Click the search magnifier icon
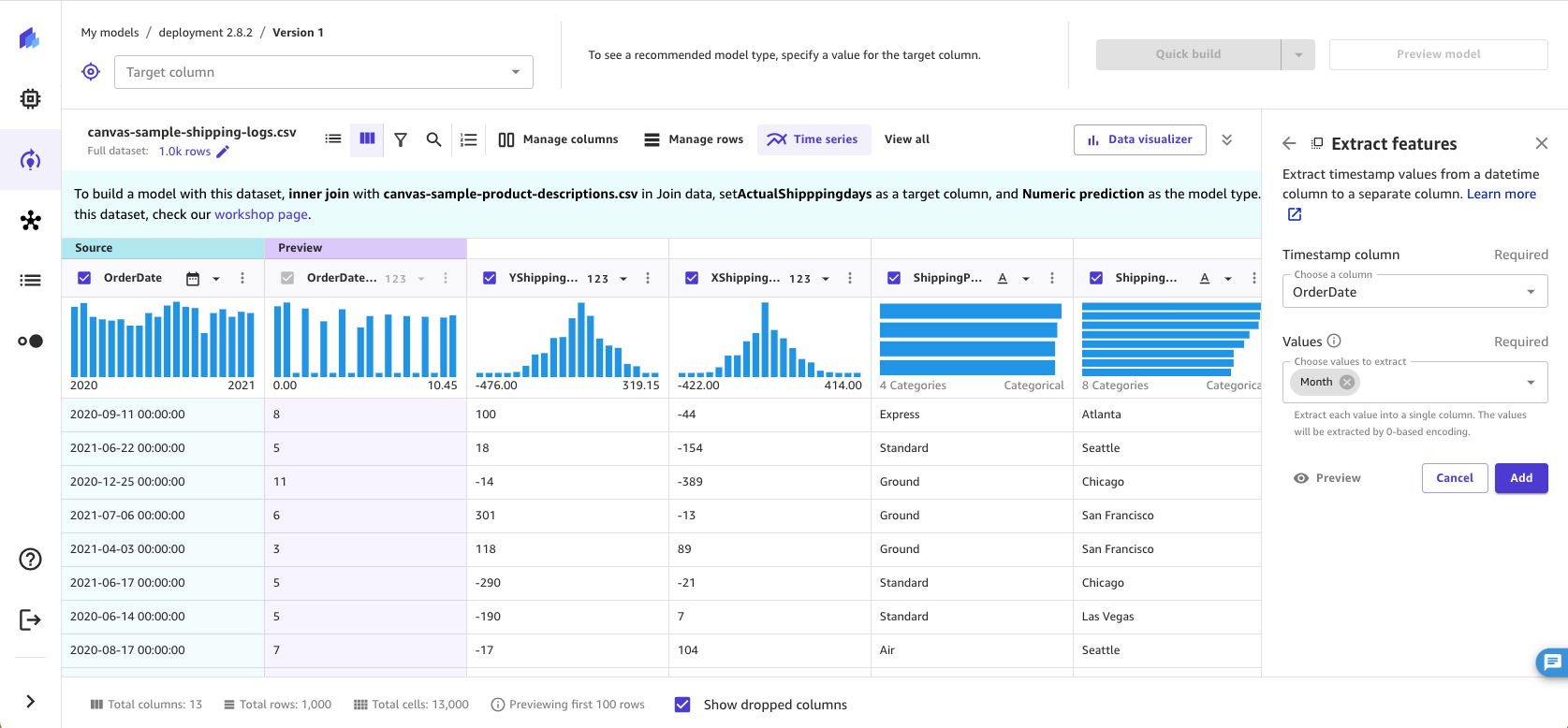1568x728 pixels. pyautogui.click(x=433, y=139)
